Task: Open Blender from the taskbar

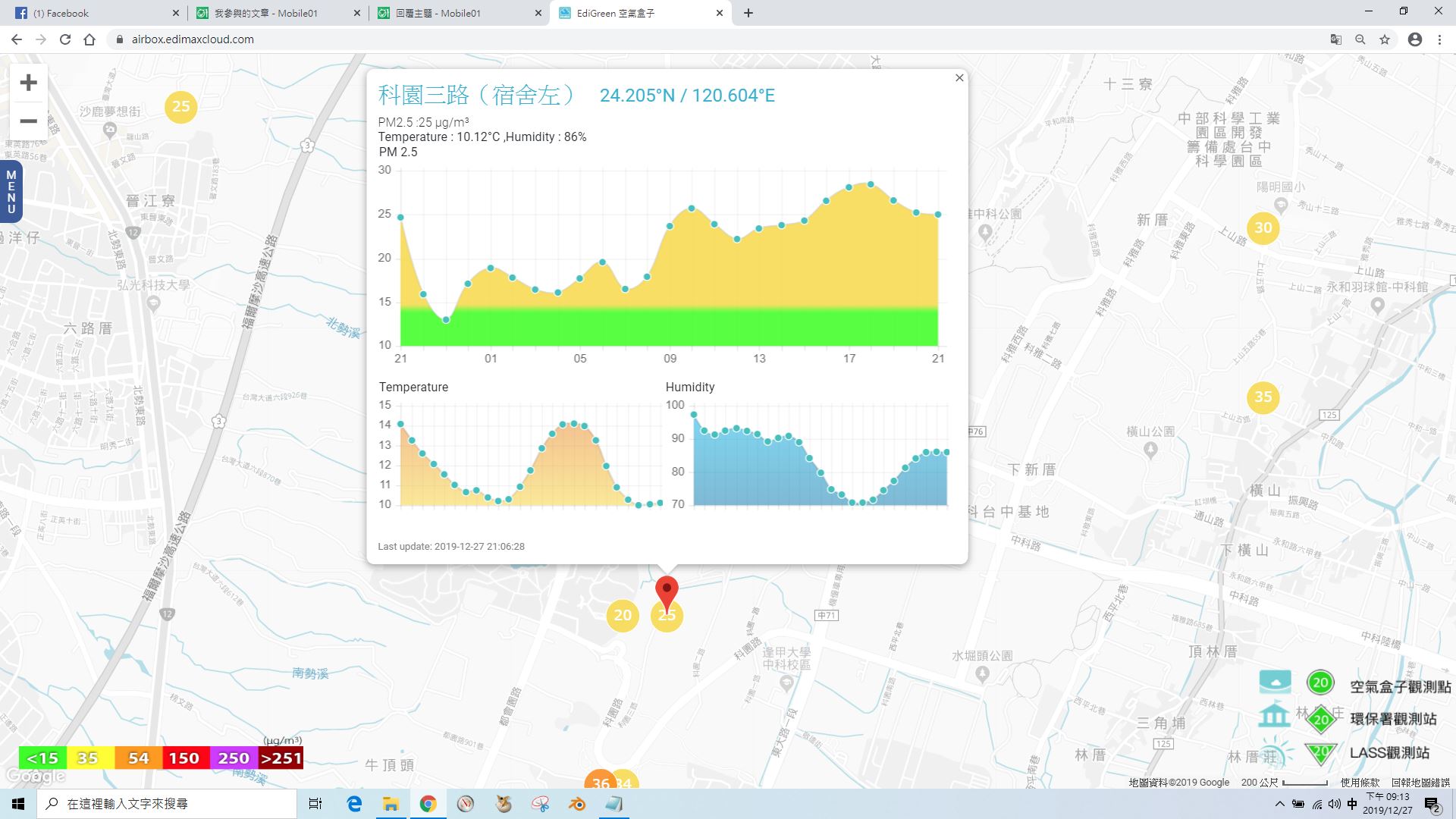Action: (x=577, y=804)
